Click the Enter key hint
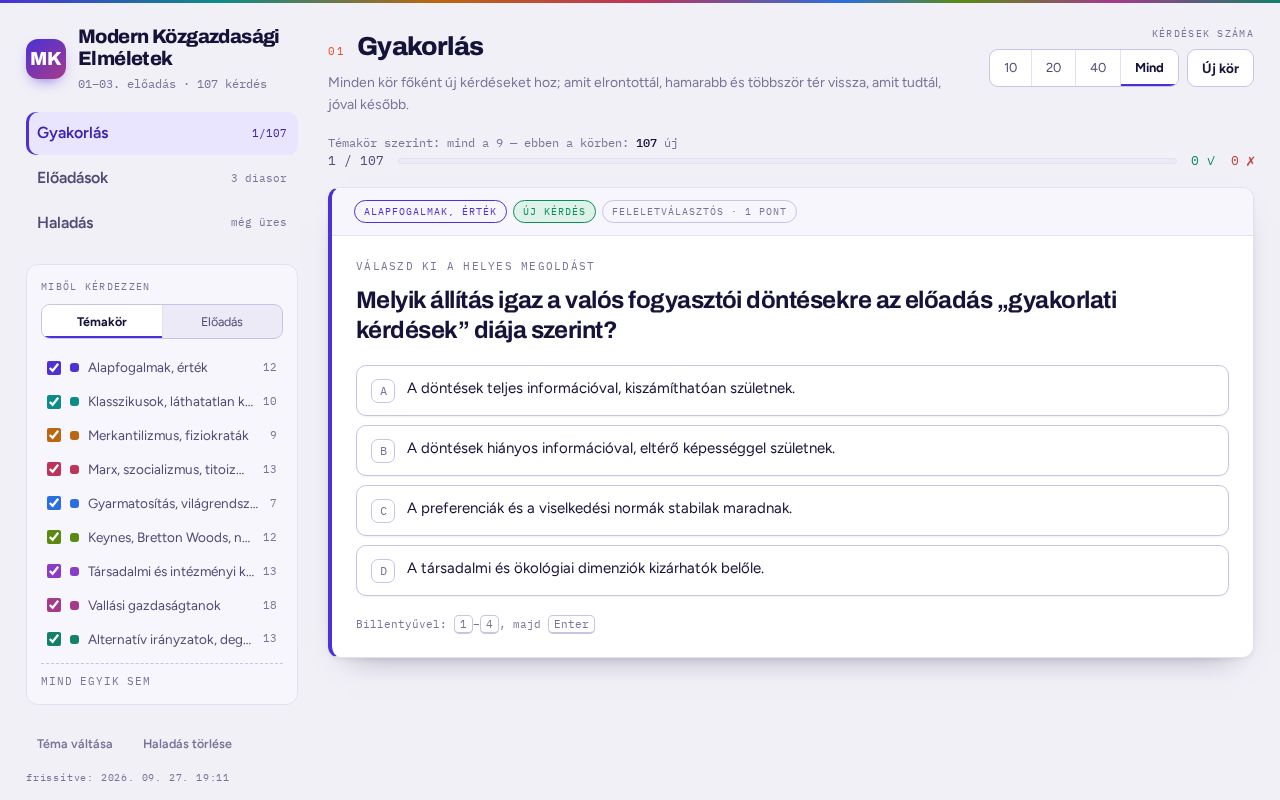Image resolution: width=1280 pixels, height=800 pixels. tap(571, 625)
